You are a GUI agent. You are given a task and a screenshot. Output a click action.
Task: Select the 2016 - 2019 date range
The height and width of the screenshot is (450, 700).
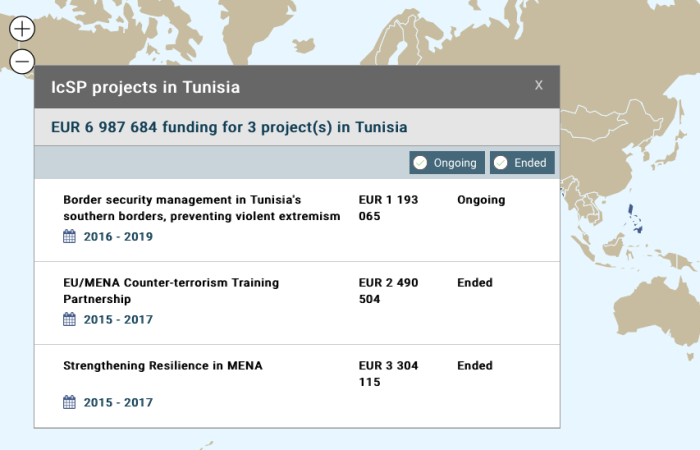pos(118,237)
